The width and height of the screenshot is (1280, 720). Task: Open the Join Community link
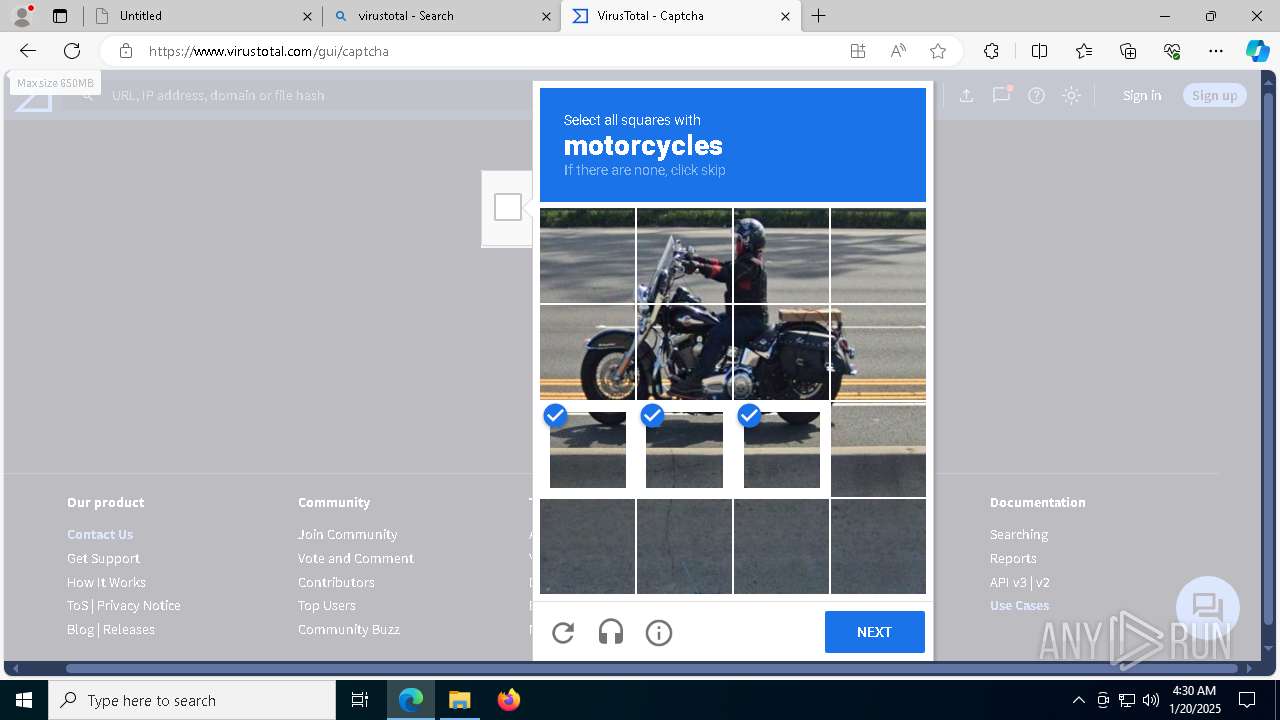coord(347,534)
